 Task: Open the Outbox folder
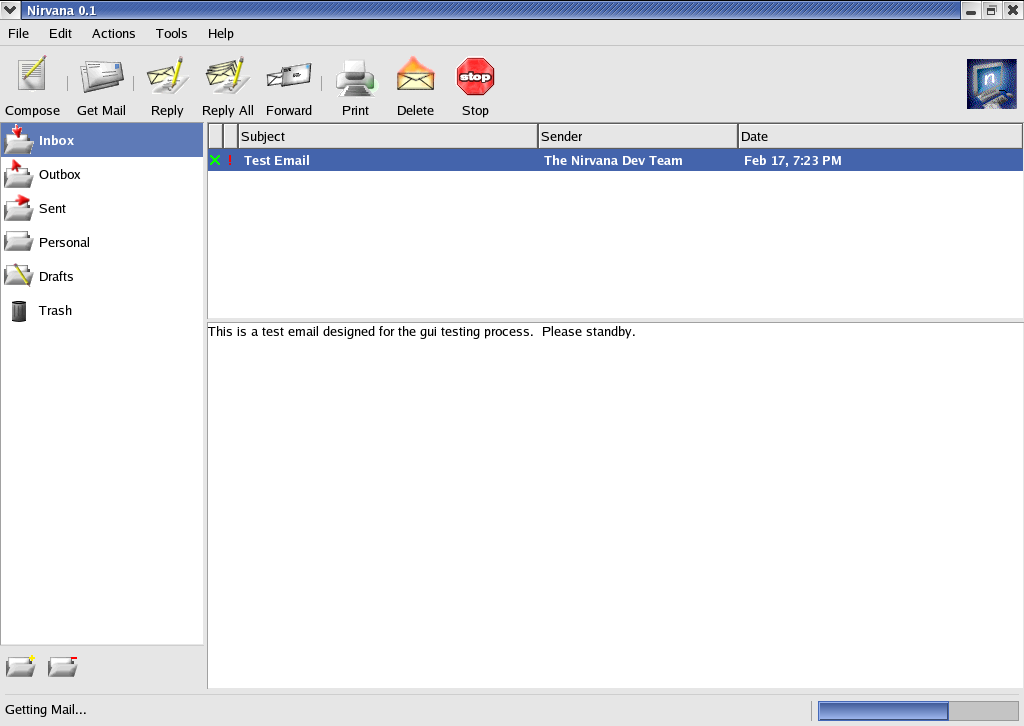(x=59, y=175)
